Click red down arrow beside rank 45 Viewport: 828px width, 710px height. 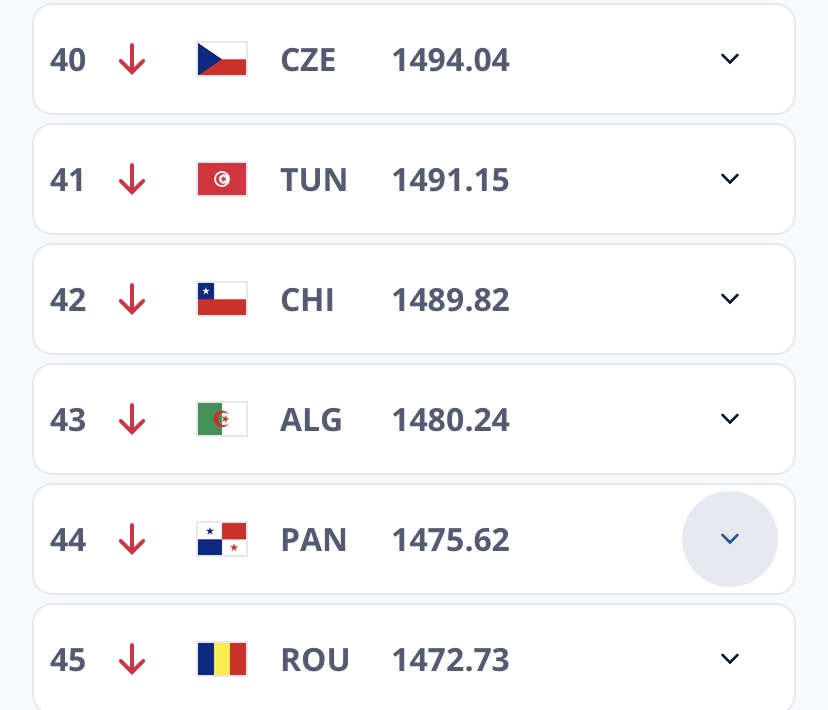132,660
